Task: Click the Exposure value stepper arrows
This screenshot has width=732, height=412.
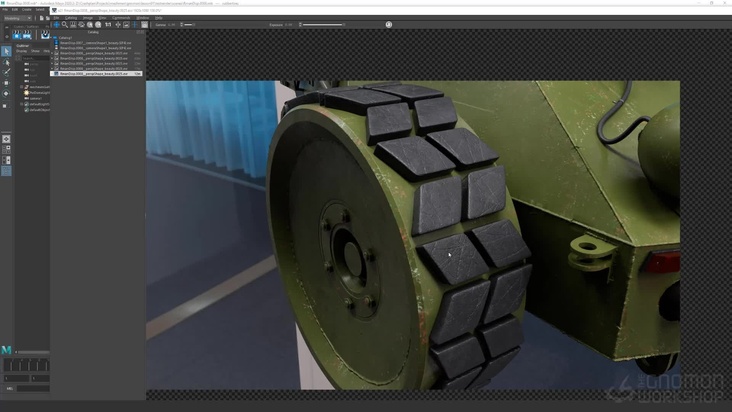Action: click(300, 25)
